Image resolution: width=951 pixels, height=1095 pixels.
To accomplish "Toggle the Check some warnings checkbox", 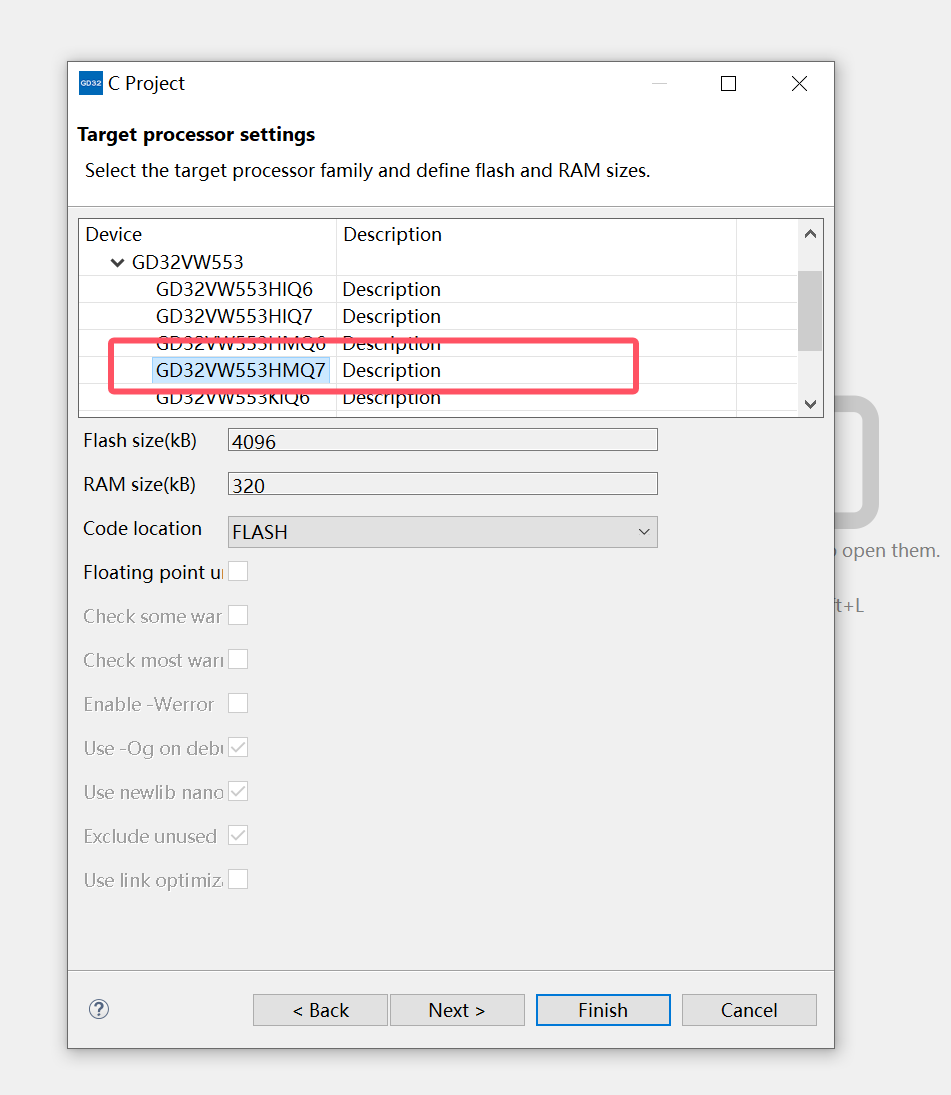I will pos(238,616).
